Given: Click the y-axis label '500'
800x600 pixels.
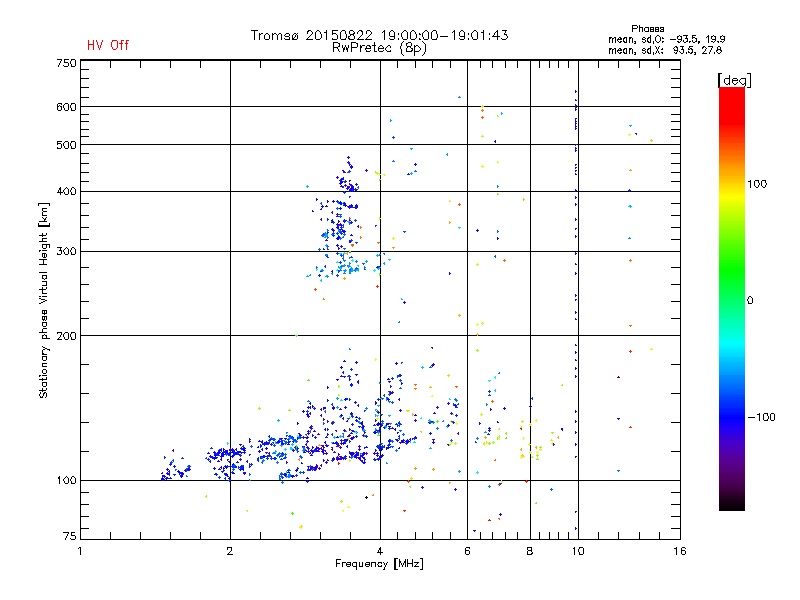Looking at the screenshot, I should pyautogui.click(x=66, y=145).
